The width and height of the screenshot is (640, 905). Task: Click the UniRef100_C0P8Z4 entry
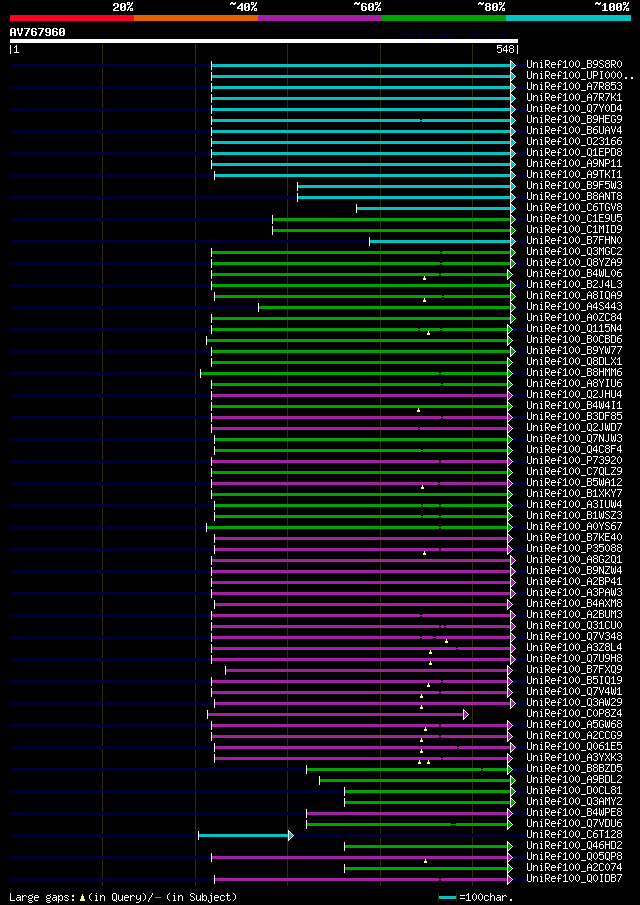(574, 715)
